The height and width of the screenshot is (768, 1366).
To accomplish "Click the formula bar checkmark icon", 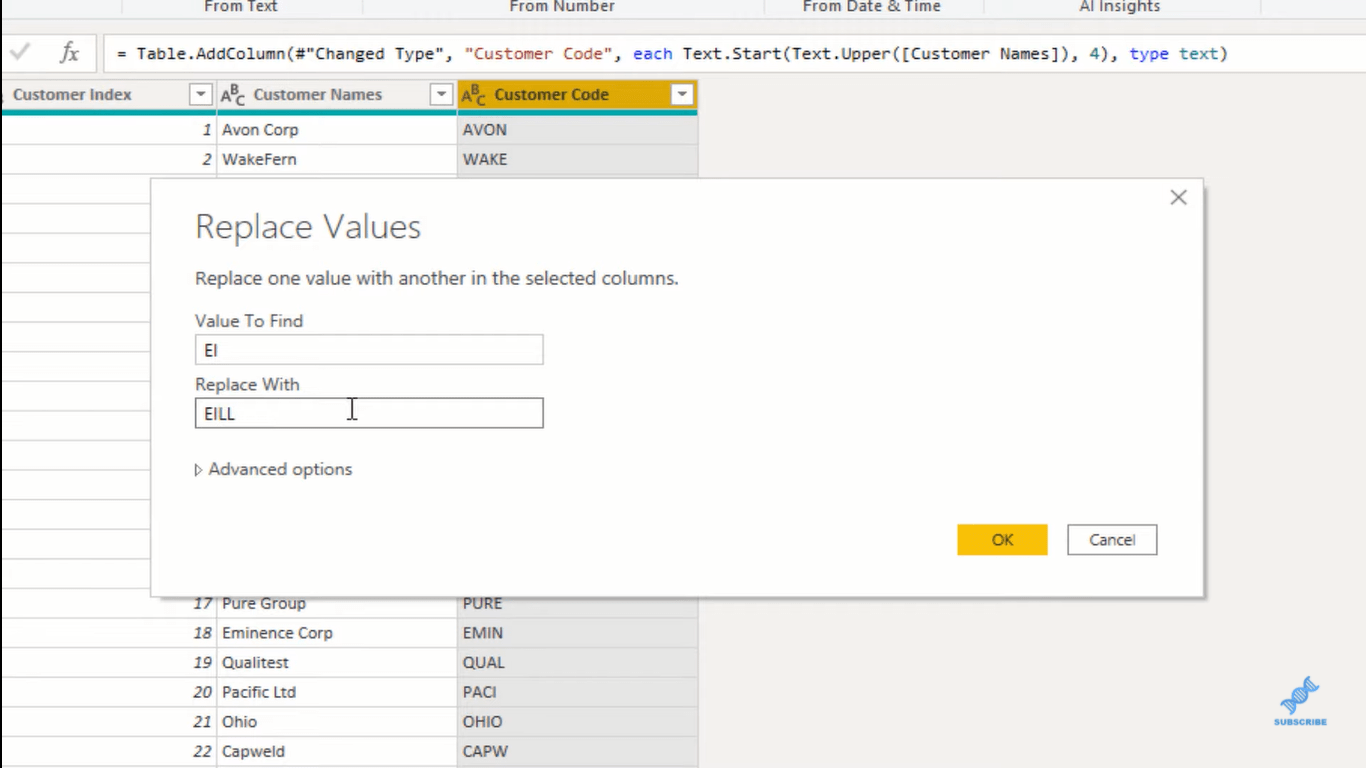I will 20,53.
